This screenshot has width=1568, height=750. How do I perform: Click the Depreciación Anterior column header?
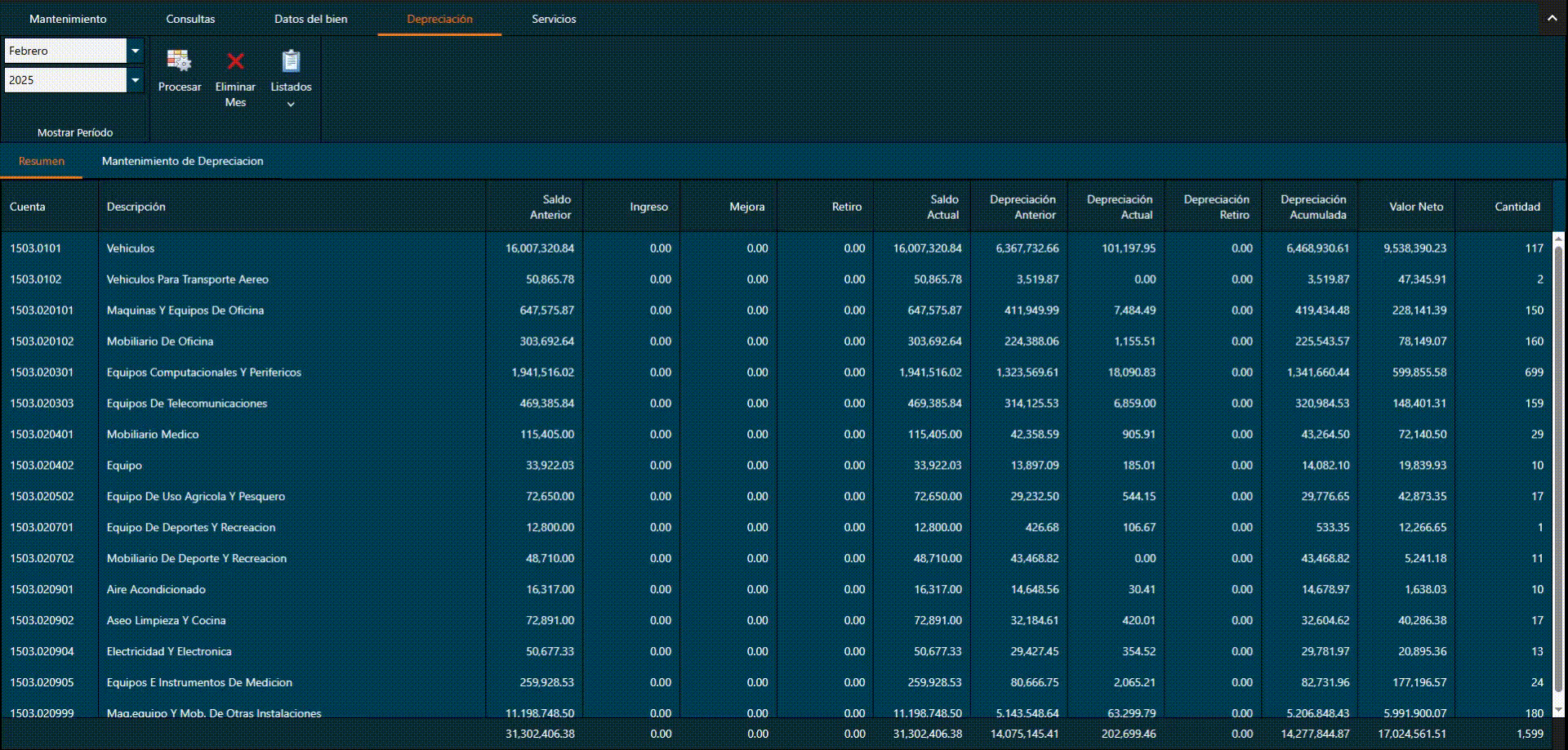click(1019, 207)
